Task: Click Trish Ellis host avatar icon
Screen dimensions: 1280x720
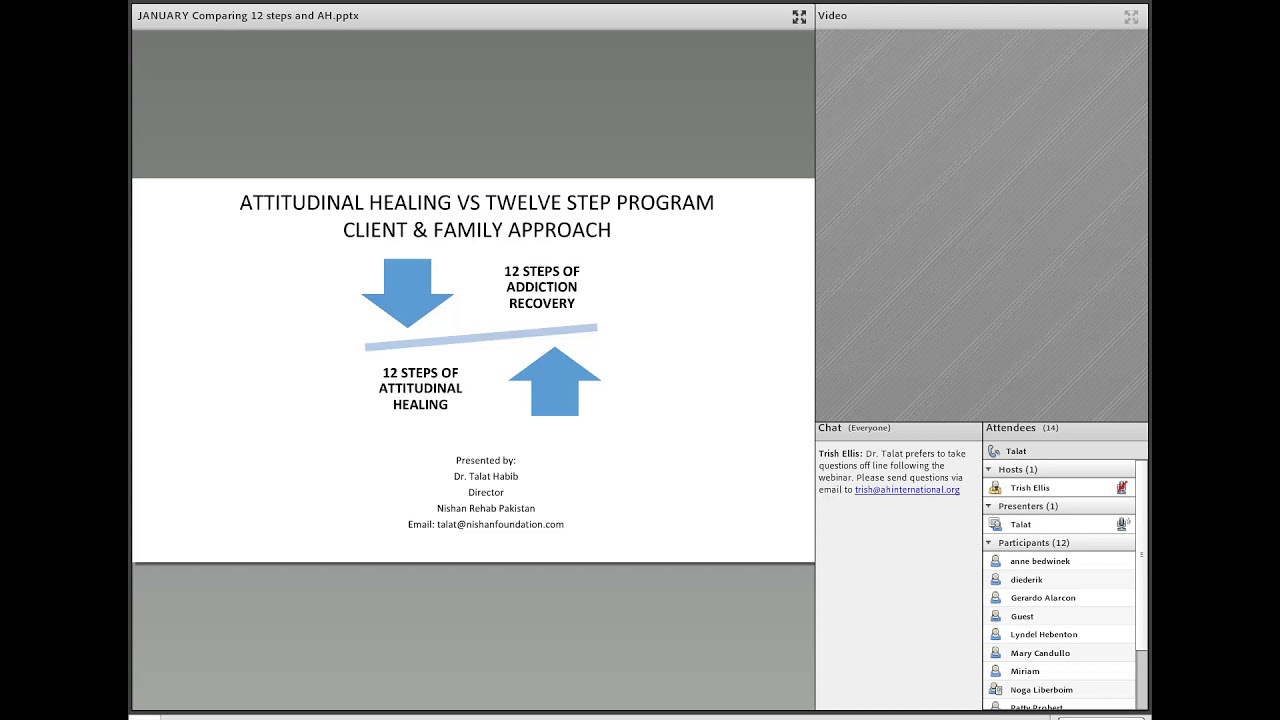Action: (x=995, y=488)
